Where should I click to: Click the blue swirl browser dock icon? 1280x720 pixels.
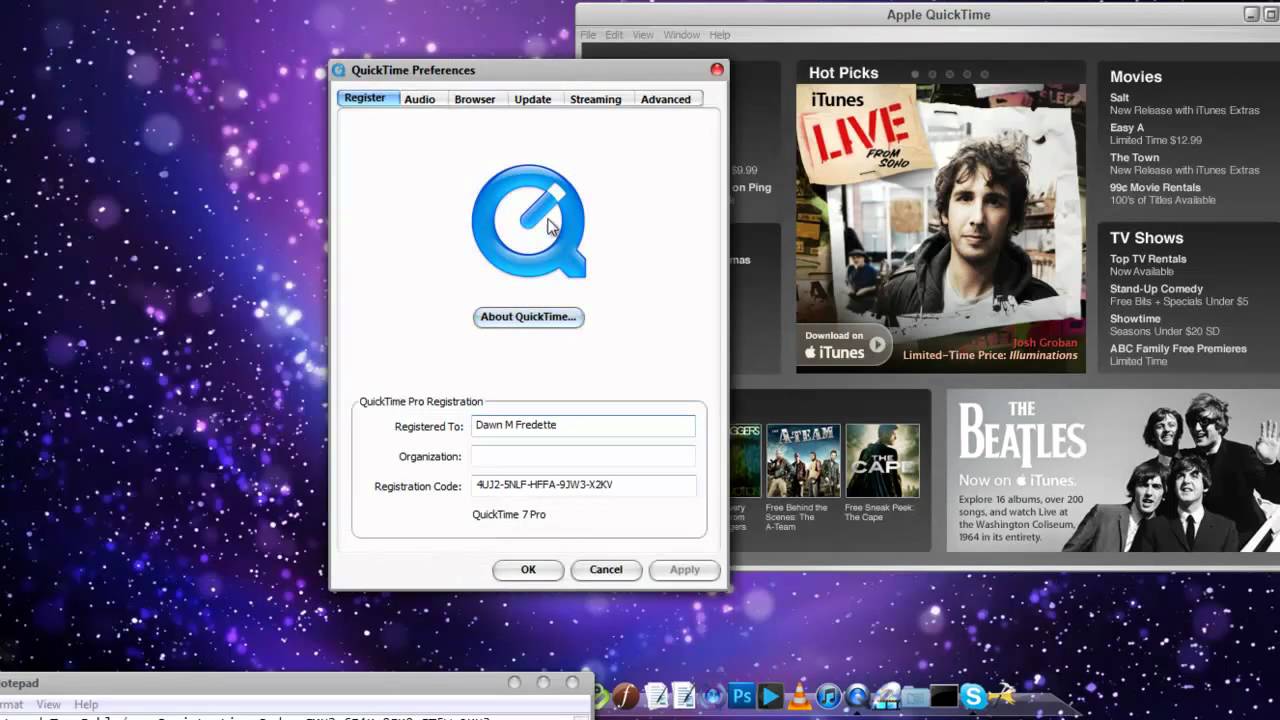[x=713, y=697]
